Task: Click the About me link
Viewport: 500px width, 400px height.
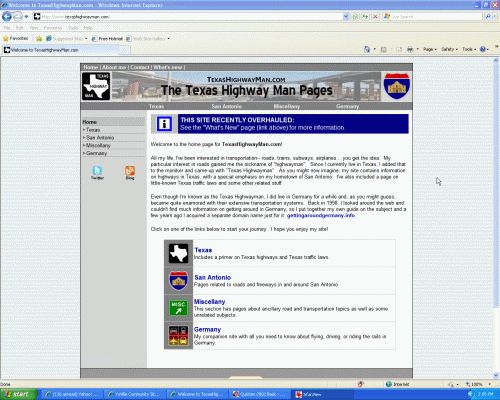Action: (x=114, y=67)
